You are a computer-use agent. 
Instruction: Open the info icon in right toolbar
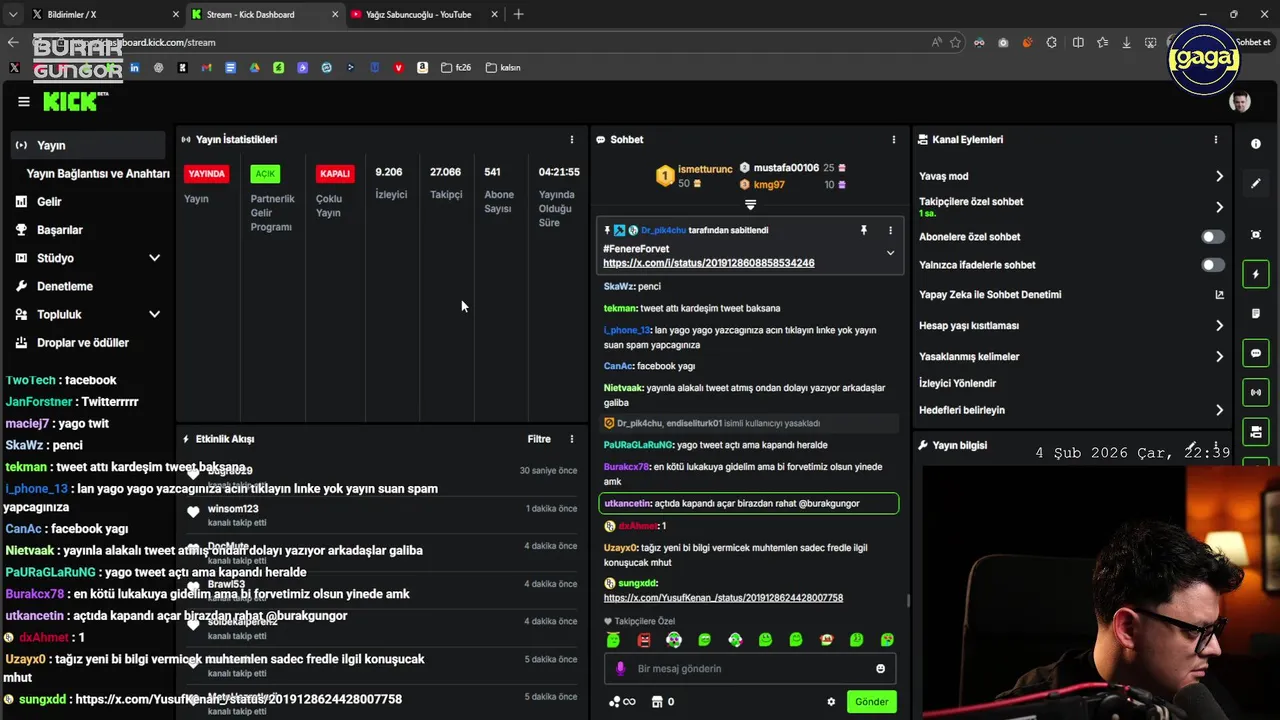[1256, 144]
